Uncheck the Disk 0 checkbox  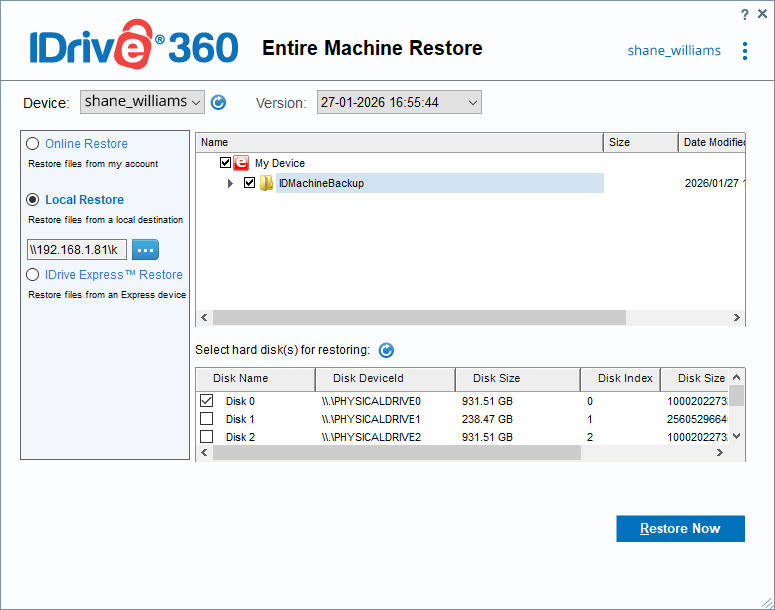[207, 401]
